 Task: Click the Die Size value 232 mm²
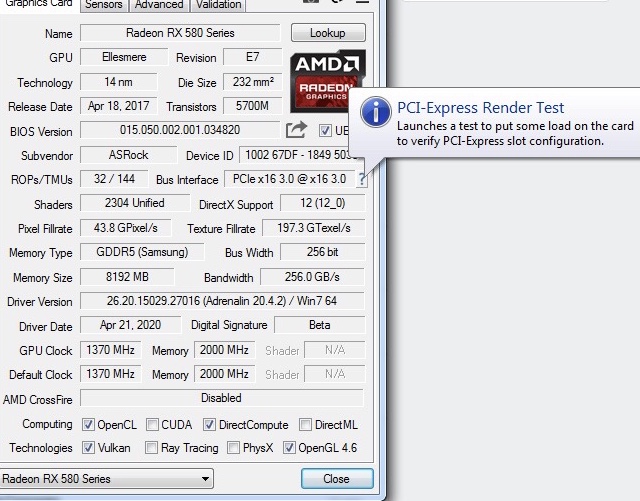[x=253, y=82]
